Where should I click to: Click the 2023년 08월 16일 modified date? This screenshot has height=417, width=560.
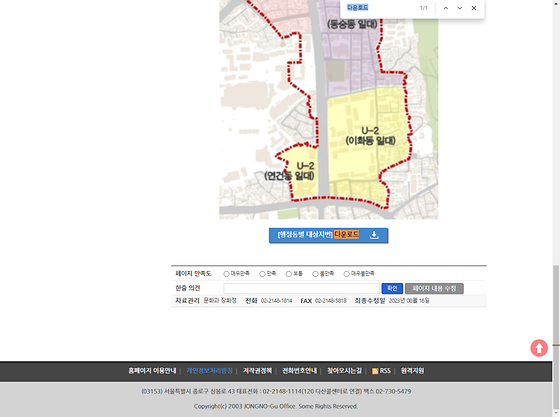(409, 301)
